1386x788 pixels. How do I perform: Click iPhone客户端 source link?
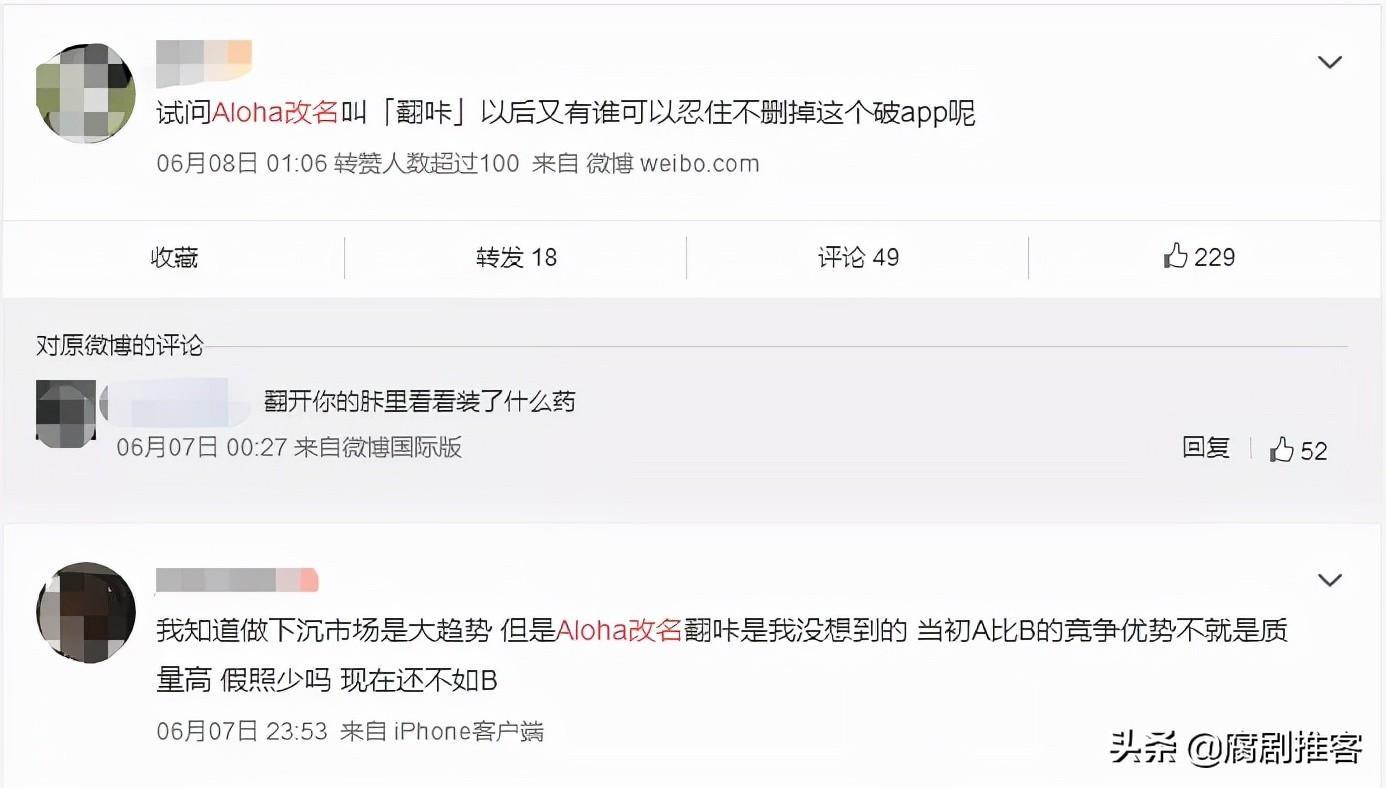click(x=468, y=731)
